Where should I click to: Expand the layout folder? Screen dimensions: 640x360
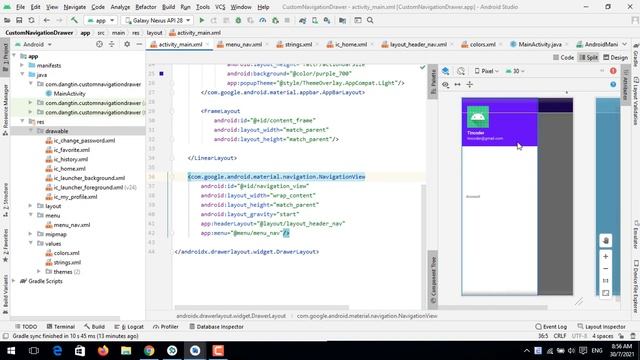[x=31, y=206]
